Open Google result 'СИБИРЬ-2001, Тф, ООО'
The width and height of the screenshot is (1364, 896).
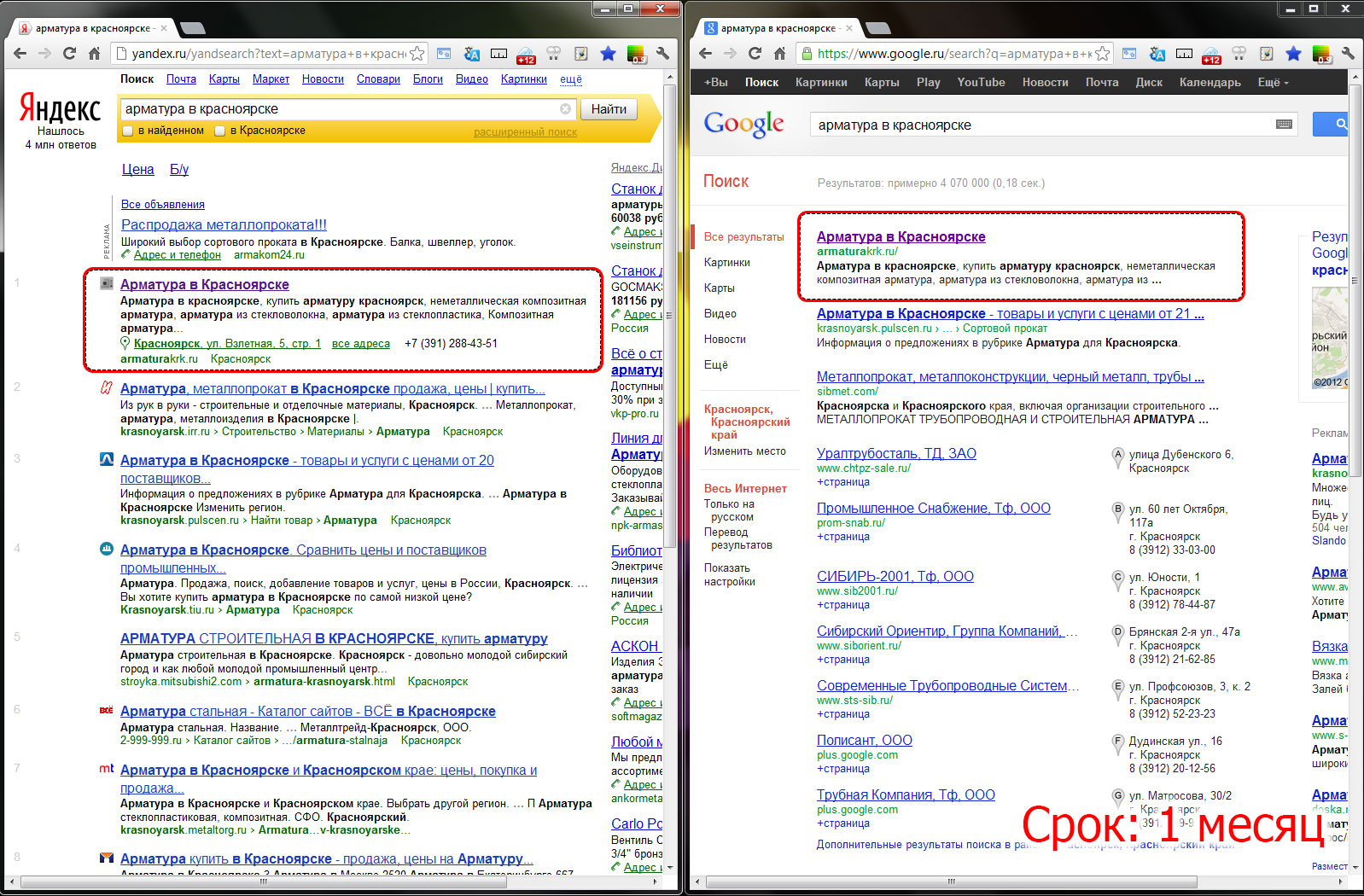(895, 576)
